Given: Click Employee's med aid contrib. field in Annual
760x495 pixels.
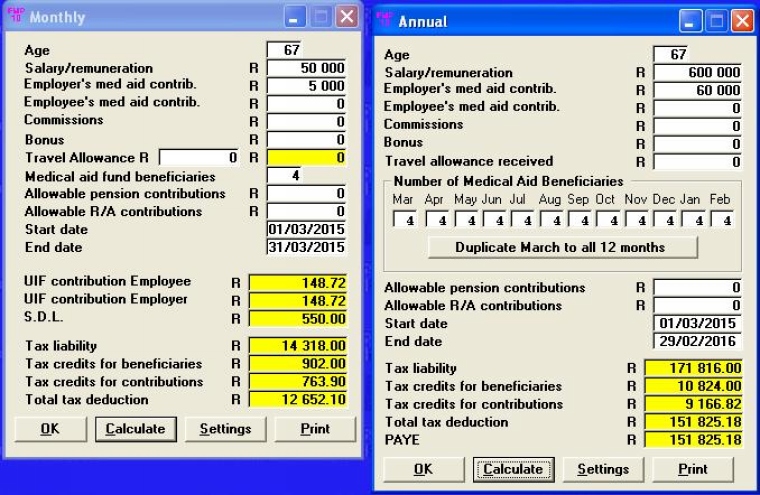Looking at the screenshot, I should 697,108.
